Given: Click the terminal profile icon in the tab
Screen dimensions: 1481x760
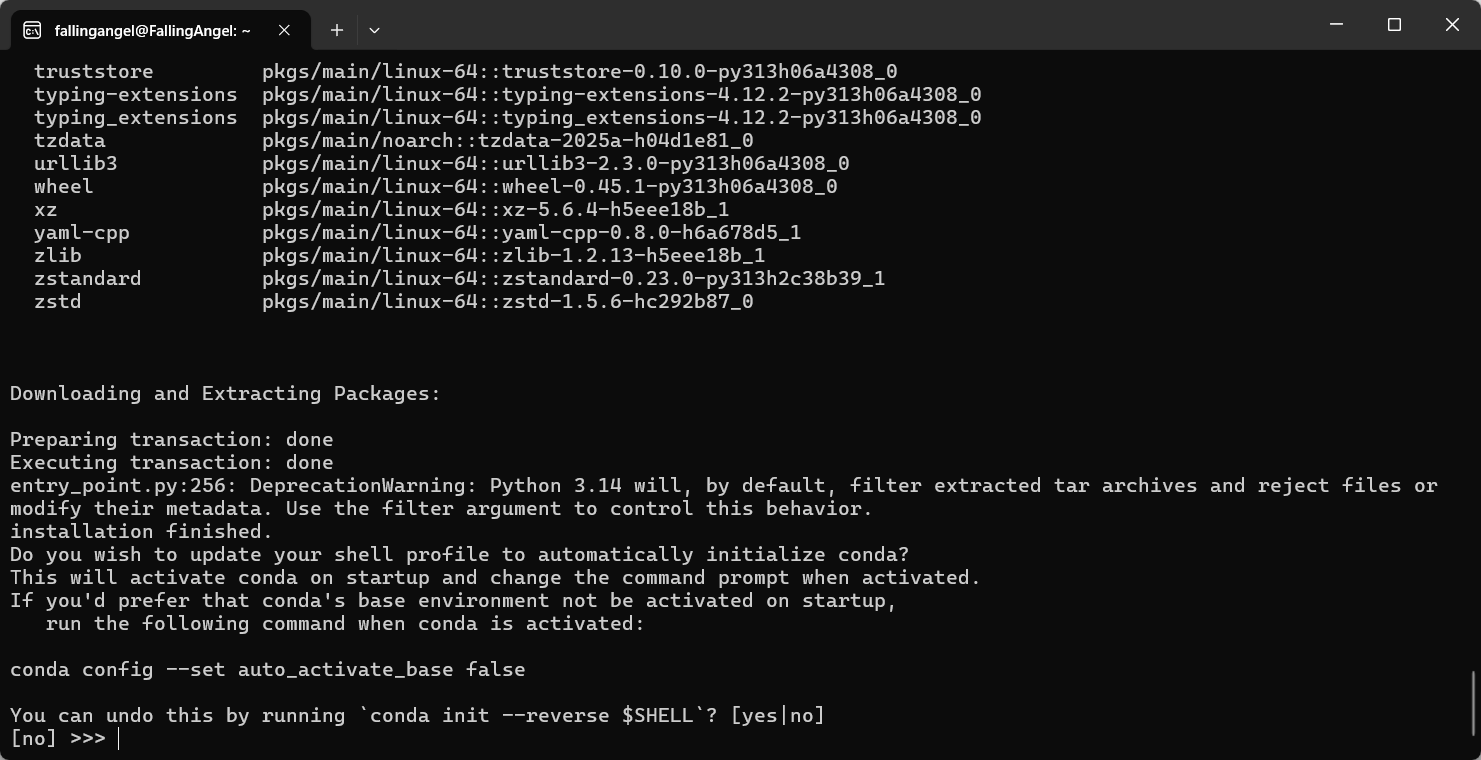Looking at the screenshot, I should [x=32, y=30].
